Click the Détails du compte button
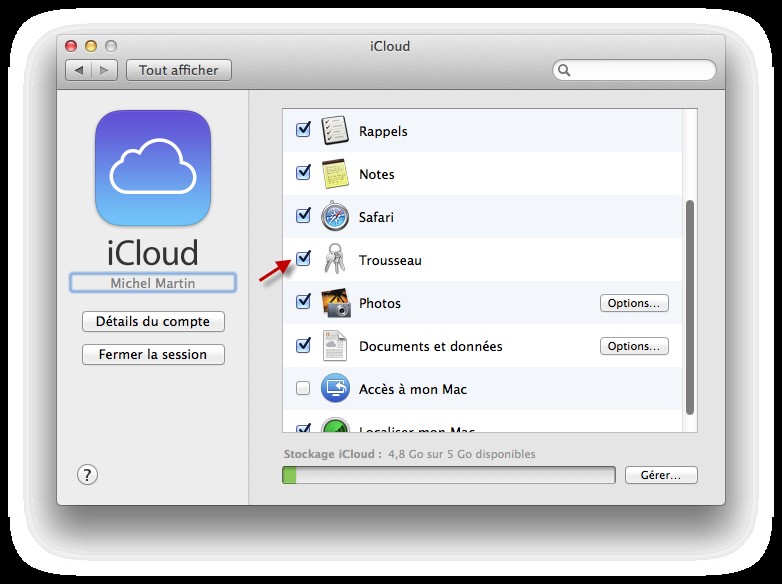This screenshot has height=584, width=782. (153, 321)
